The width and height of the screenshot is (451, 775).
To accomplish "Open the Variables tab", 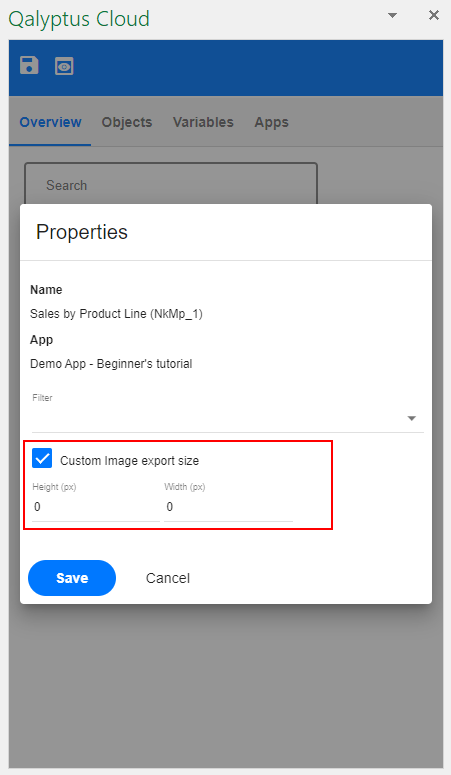I will point(203,122).
